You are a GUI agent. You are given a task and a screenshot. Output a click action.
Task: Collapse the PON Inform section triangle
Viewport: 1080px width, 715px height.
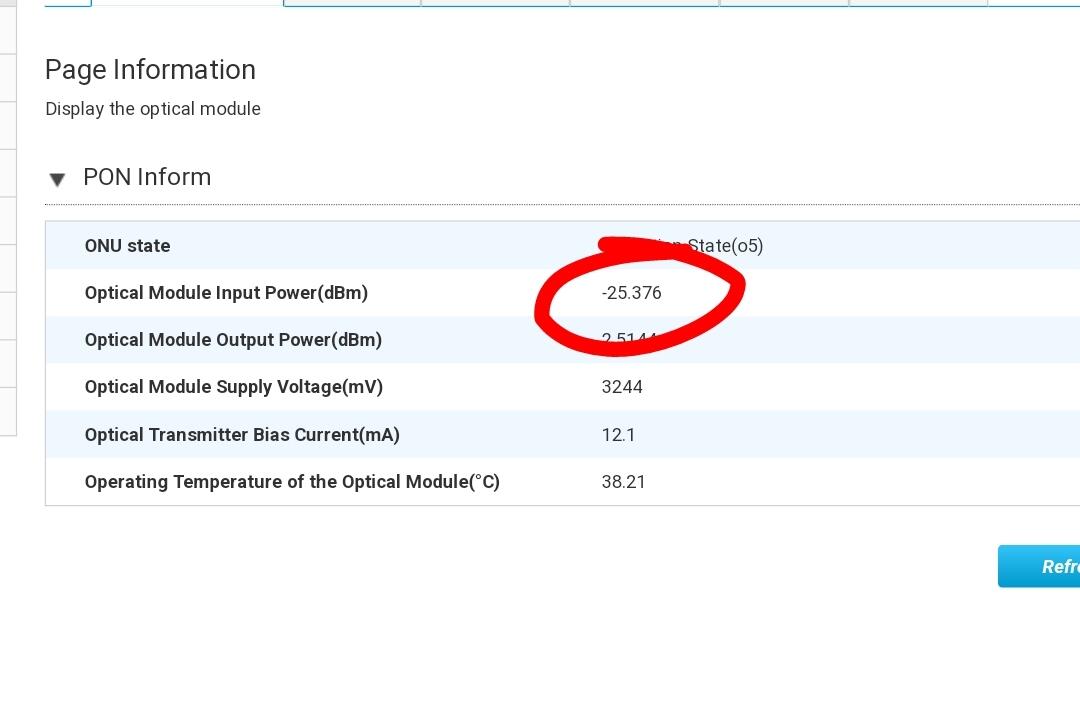click(x=57, y=179)
